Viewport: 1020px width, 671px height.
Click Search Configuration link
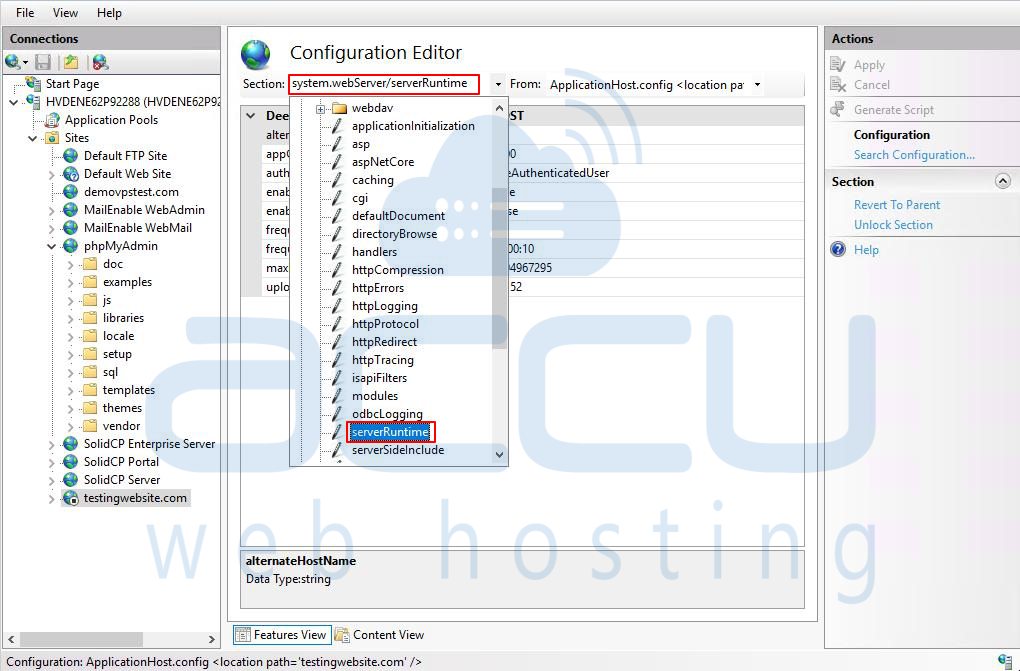click(914, 155)
